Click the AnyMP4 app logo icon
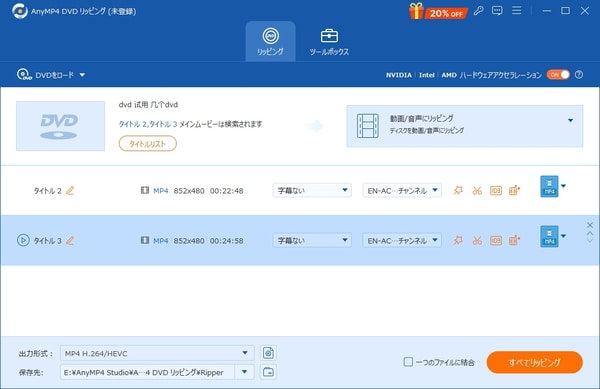The height and width of the screenshot is (389, 600). pos(20,11)
